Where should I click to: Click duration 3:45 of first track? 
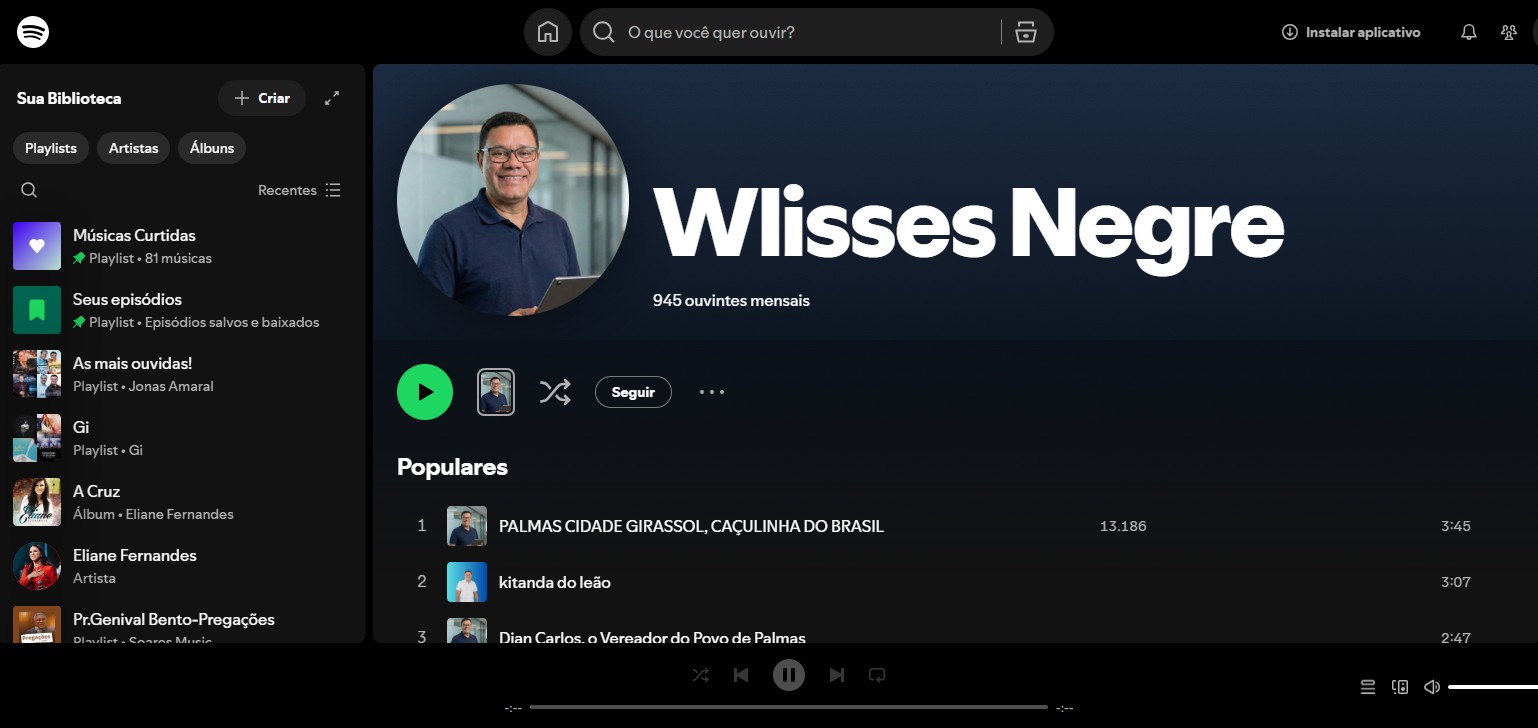click(x=1456, y=526)
